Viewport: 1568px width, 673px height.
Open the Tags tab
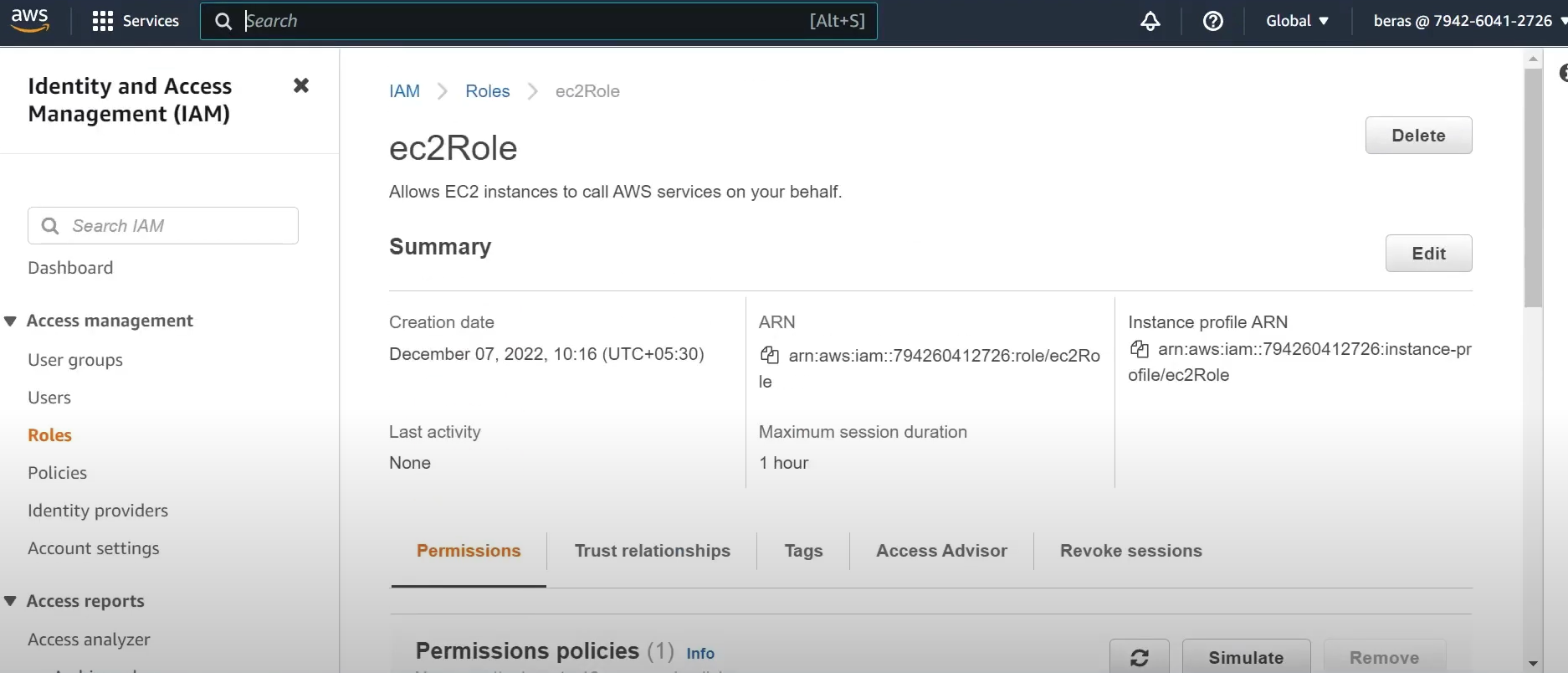point(803,551)
